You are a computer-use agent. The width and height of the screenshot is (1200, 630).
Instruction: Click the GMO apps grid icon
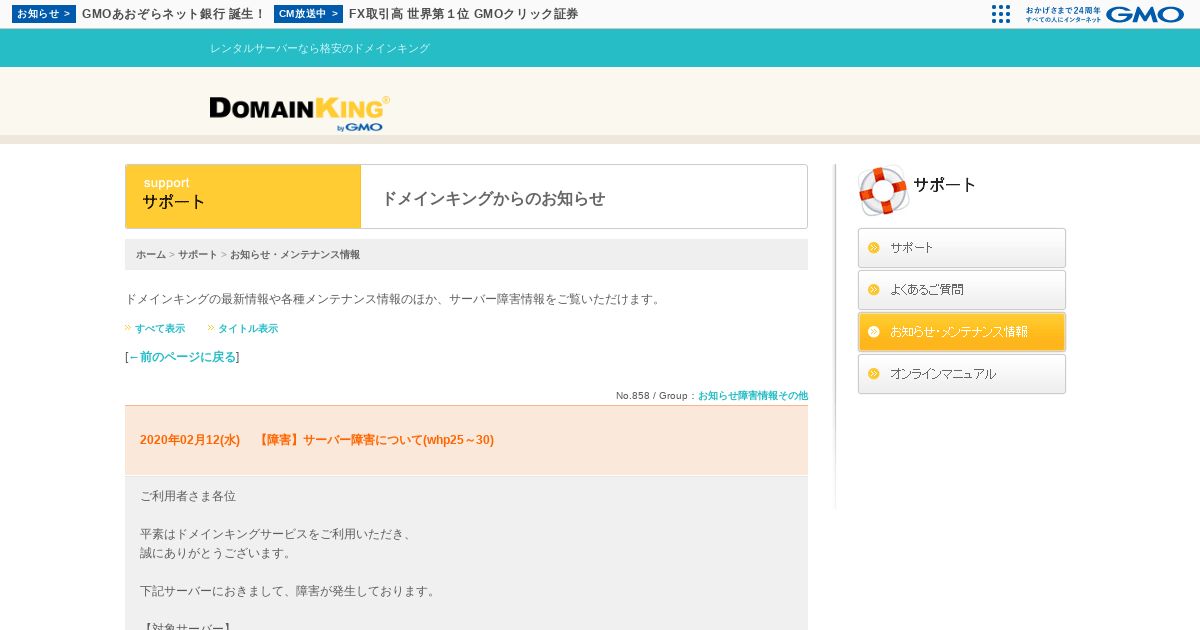click(1001, 14)
